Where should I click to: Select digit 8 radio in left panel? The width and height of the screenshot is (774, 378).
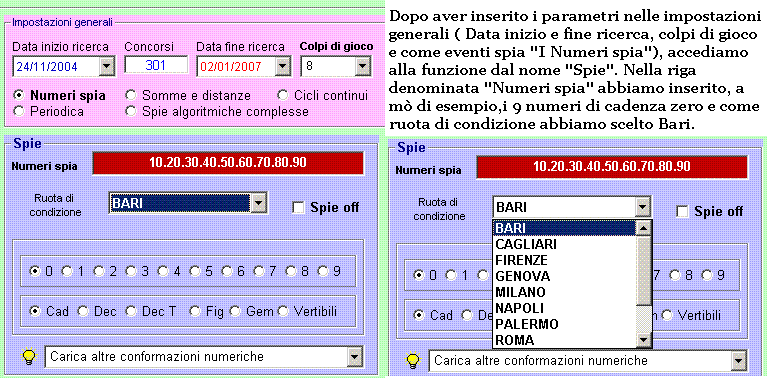tap(291, 271)
